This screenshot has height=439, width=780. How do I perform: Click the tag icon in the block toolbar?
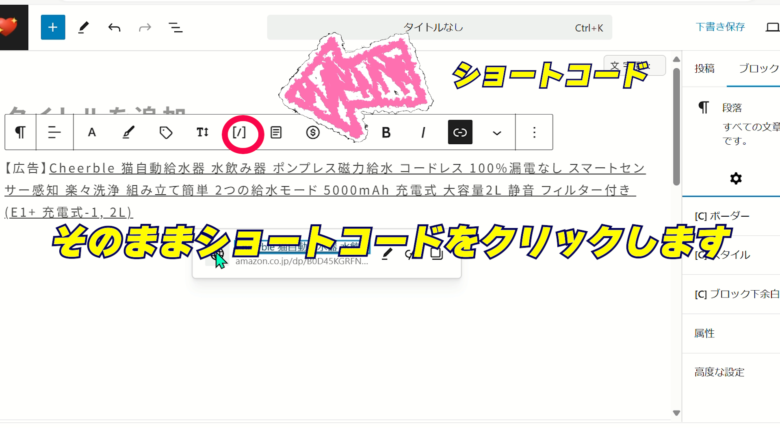[166, 132]
